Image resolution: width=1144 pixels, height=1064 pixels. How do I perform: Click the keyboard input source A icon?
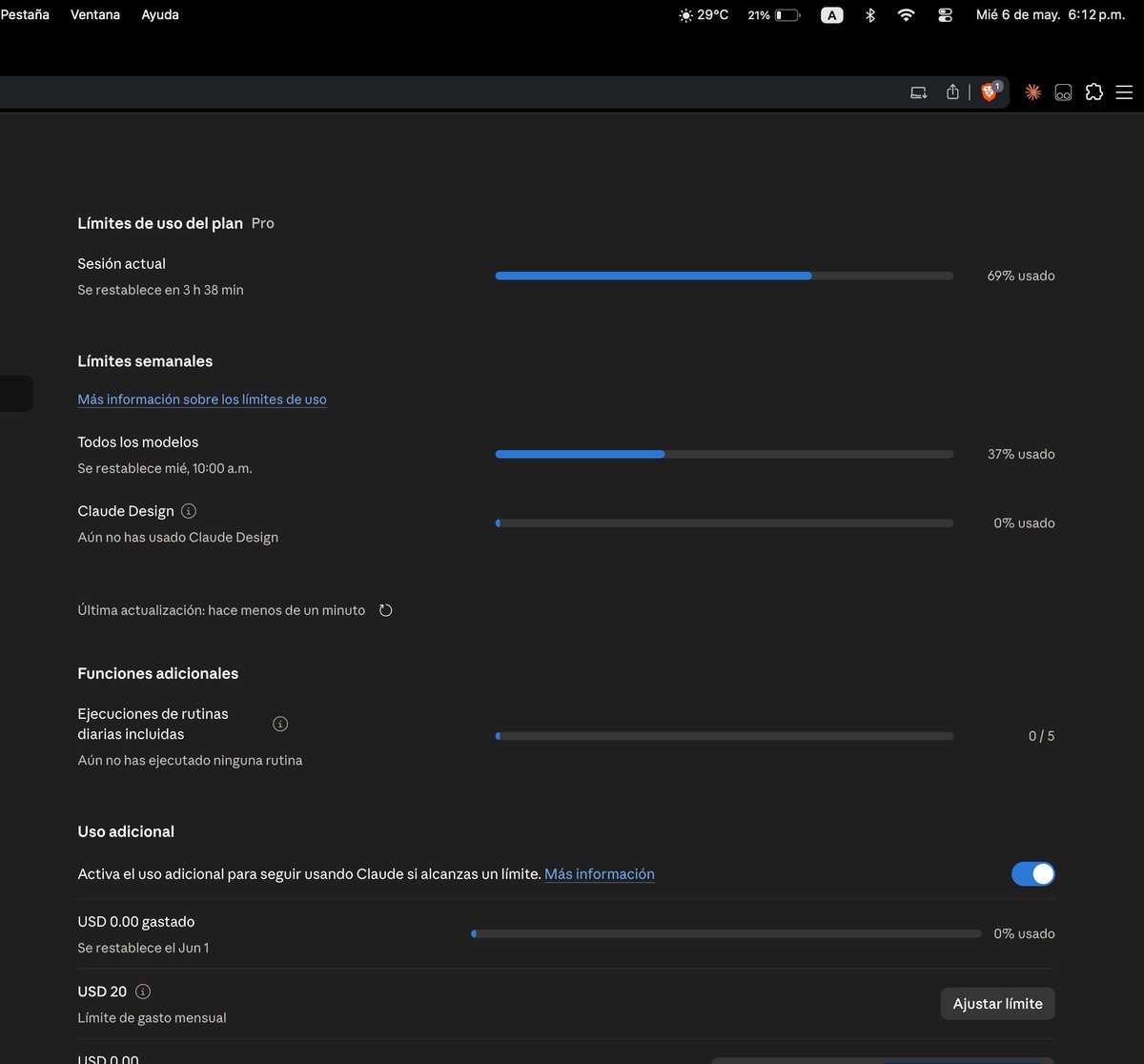832,15
